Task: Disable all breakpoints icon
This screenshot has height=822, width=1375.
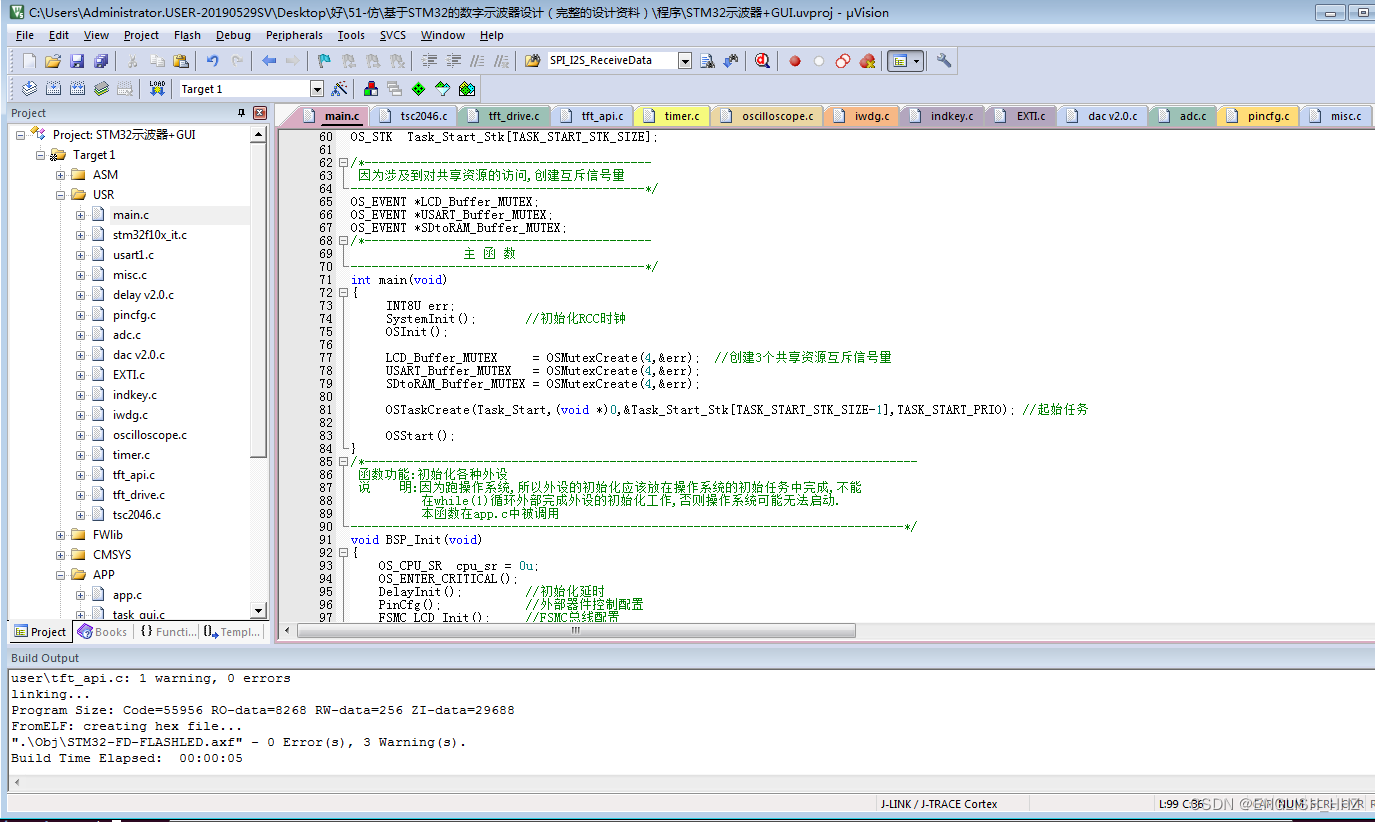Action: pyautogui.click(x=843, y=61)
